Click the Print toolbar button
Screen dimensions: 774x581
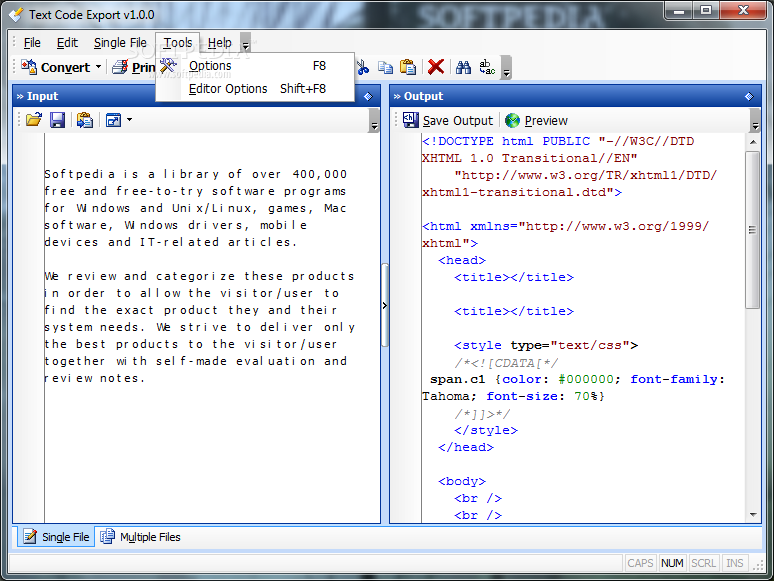click(x=133, y=67)
